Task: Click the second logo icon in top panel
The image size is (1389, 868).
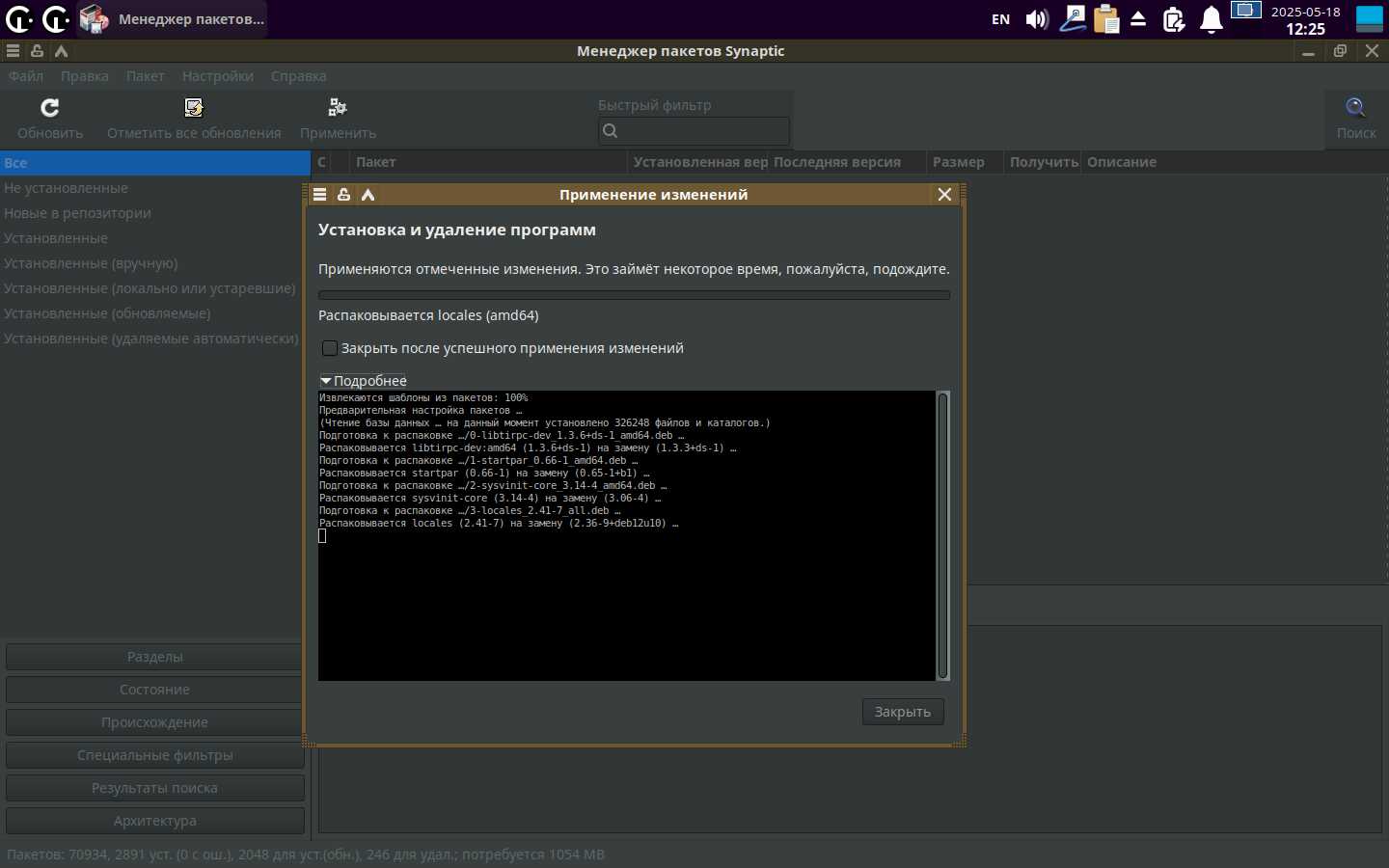Action: [x=56, y=18]
